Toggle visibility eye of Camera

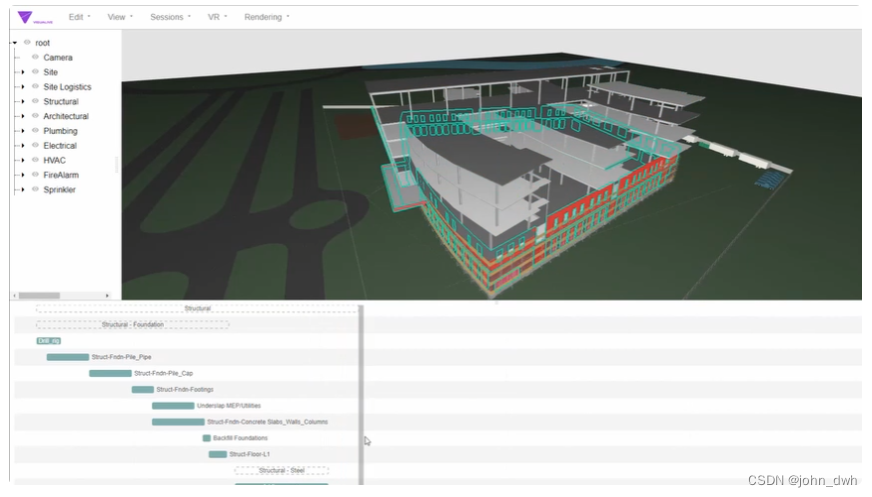(x=35, y=57)
